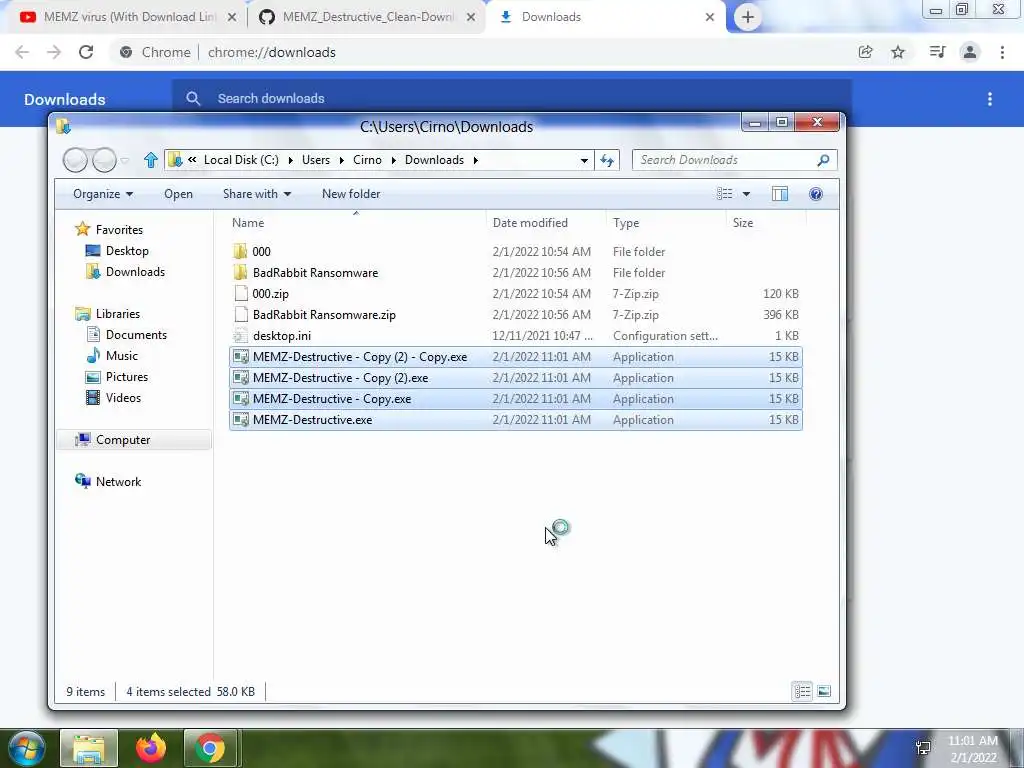The image size is (1024, 768).
Task: Open Chrome's three-dot menu
Action: [1002, 52]
